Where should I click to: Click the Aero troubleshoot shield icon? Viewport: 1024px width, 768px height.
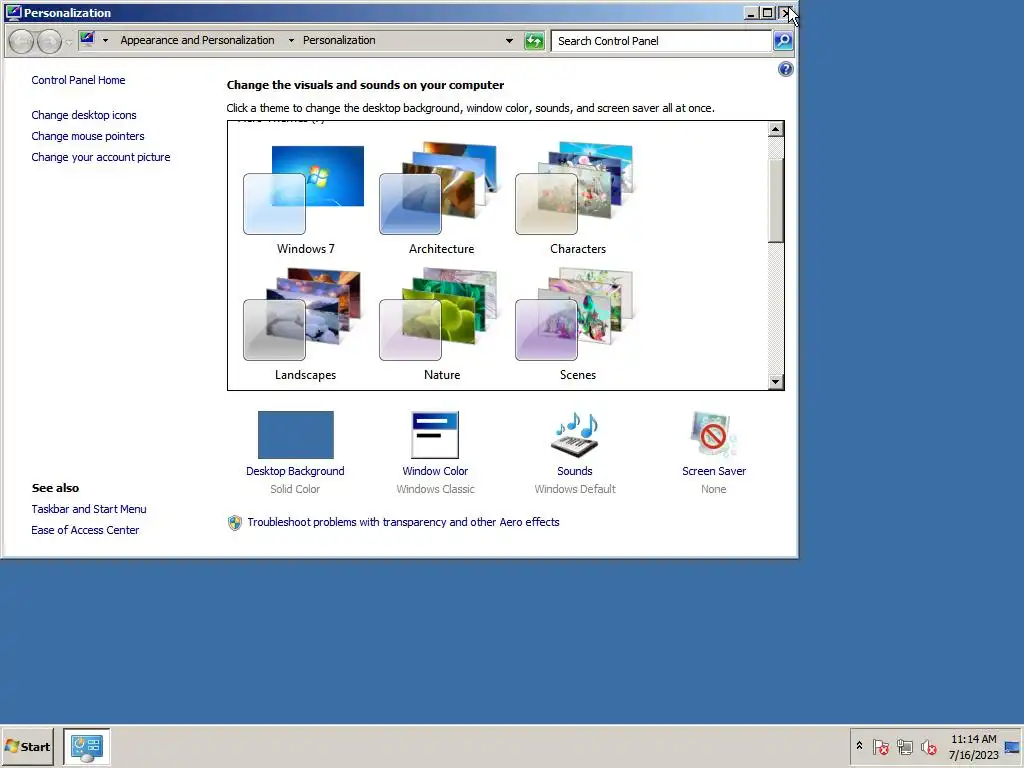[234, 522]
